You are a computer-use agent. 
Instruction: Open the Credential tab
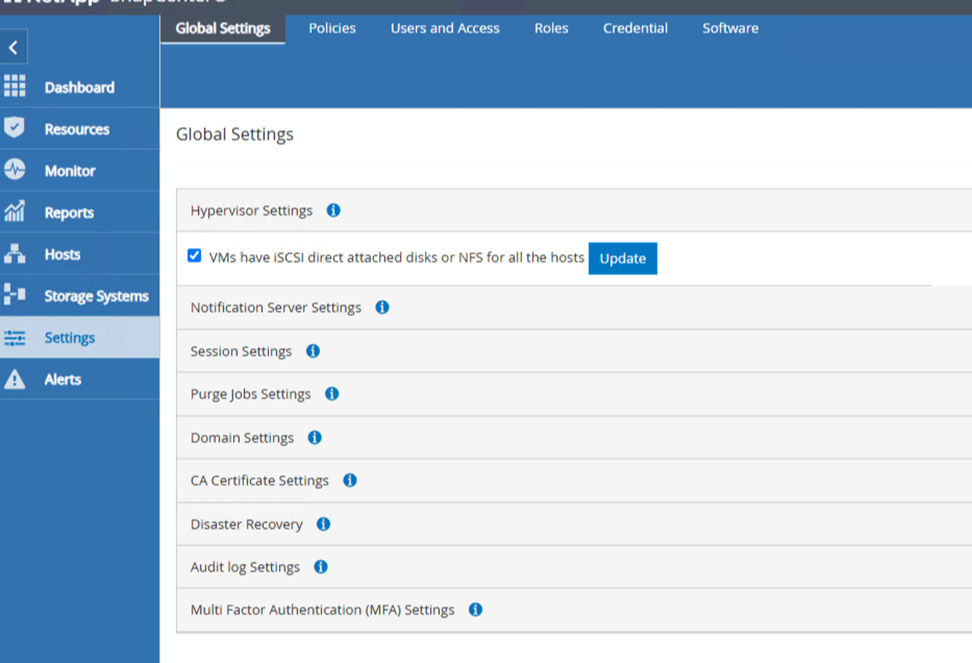pos(635,28)
